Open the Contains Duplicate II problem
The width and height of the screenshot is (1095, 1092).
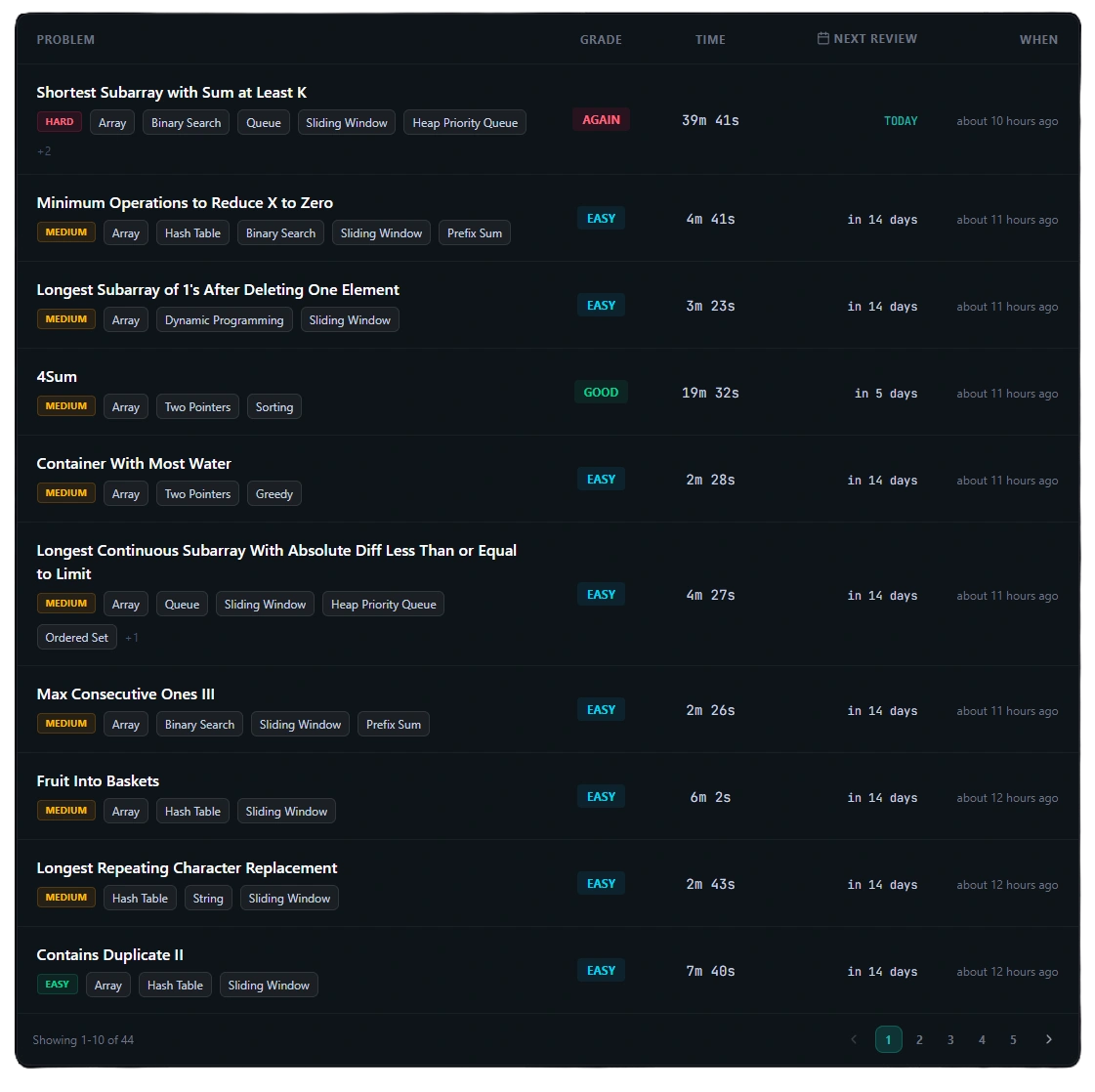pyautogui.click(x=109, y=954)
